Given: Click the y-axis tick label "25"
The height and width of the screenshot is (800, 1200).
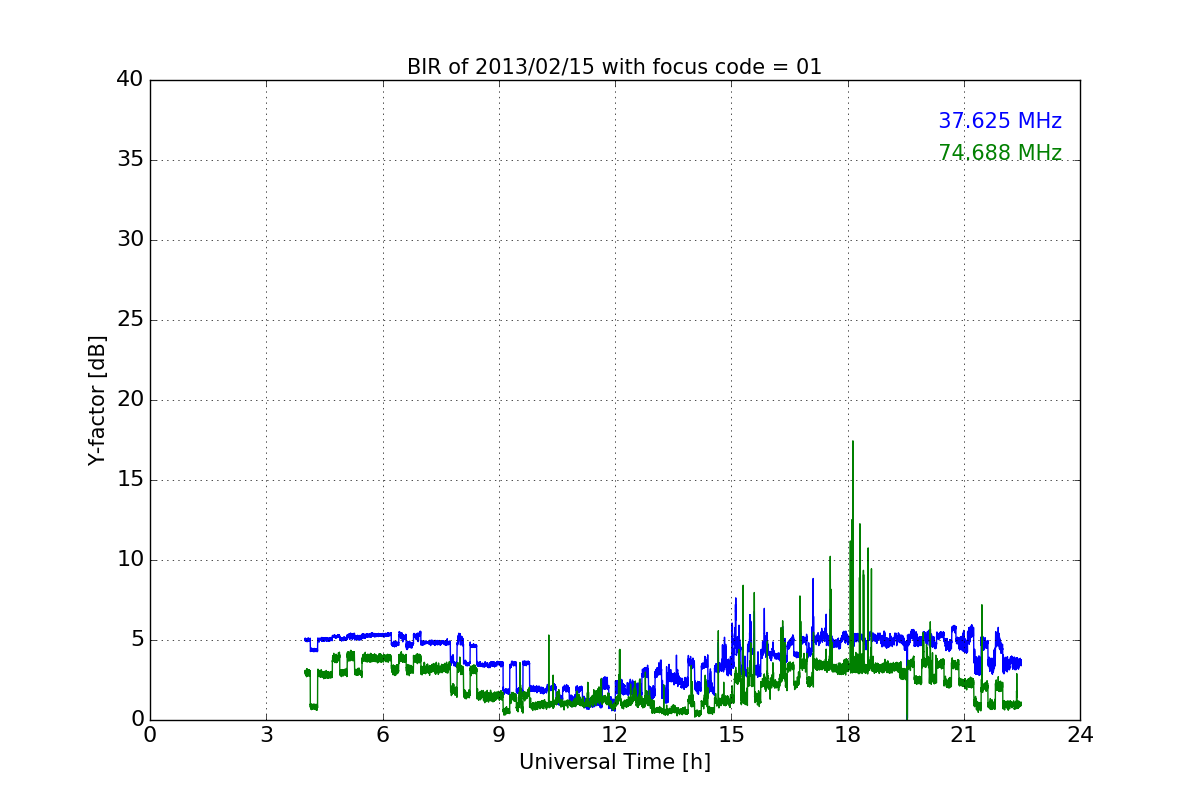Looking at the screenshot, I should tap(130, 320).
